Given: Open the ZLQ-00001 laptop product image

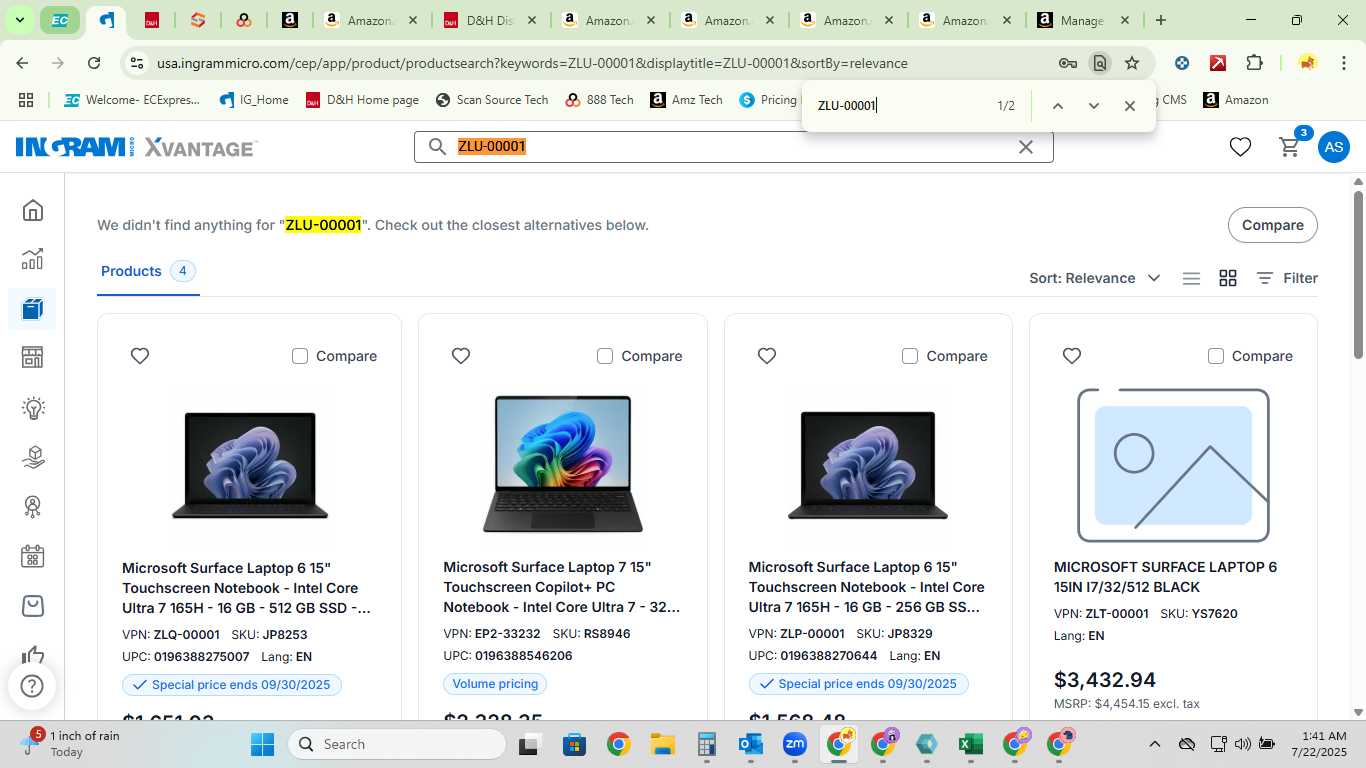Looking at the screenshot, I should tap(250, 464).
